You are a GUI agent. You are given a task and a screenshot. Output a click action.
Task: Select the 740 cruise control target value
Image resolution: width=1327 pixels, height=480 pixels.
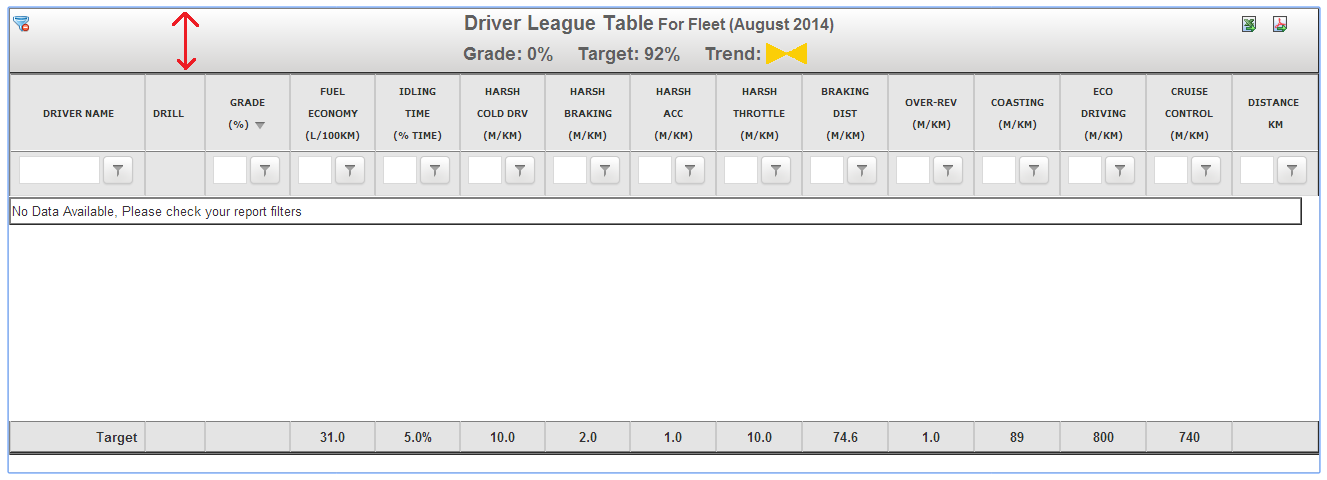coord(1189,437)
